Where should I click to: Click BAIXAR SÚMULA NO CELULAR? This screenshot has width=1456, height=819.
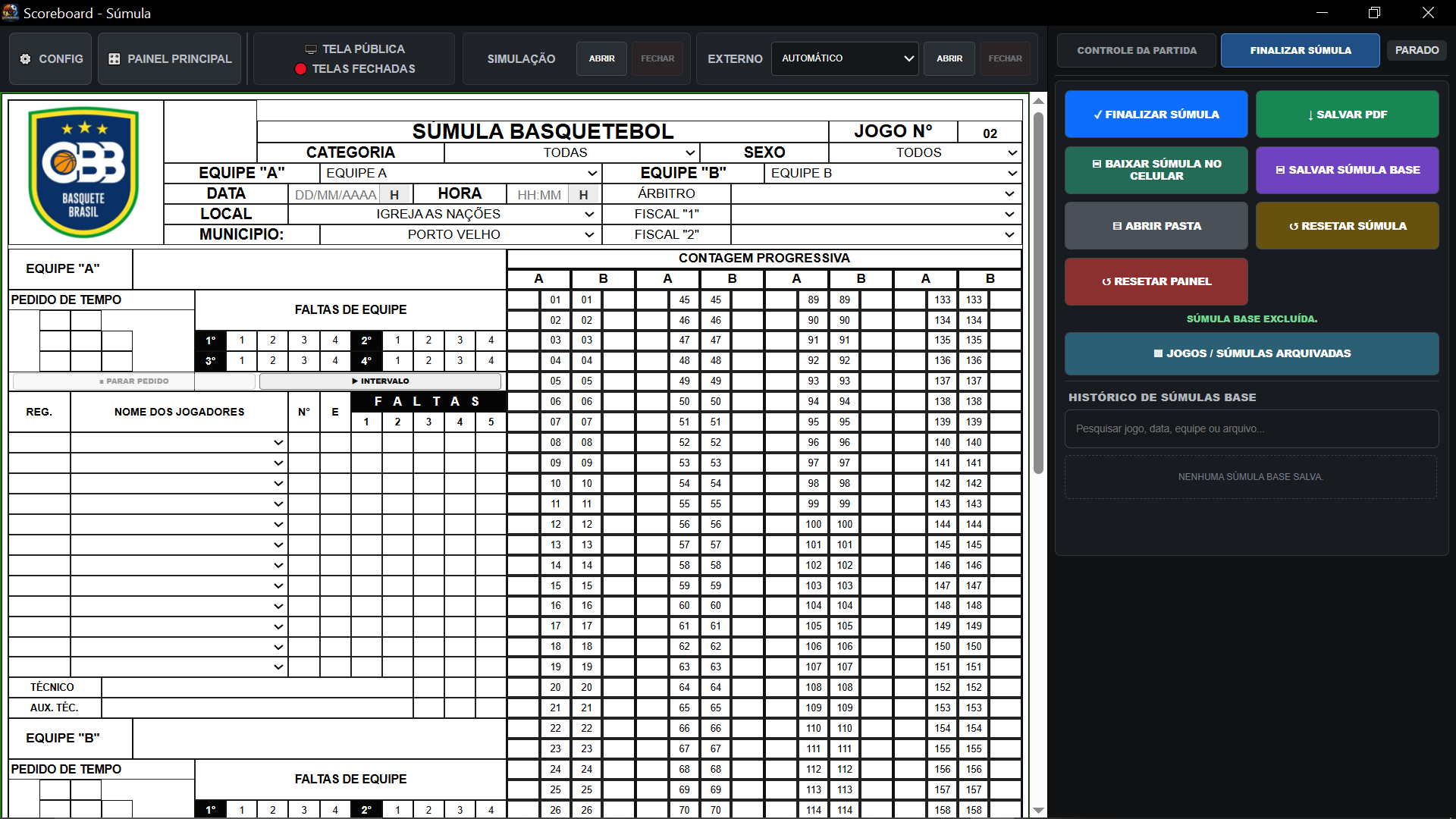[x=1156, y=170]
